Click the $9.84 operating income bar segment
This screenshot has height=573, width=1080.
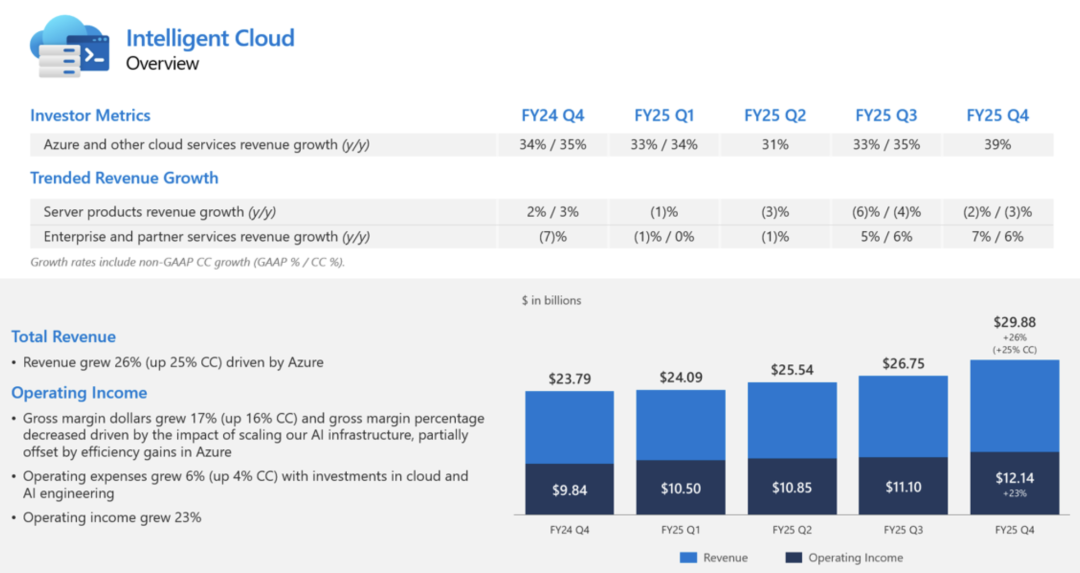(569, 490)
